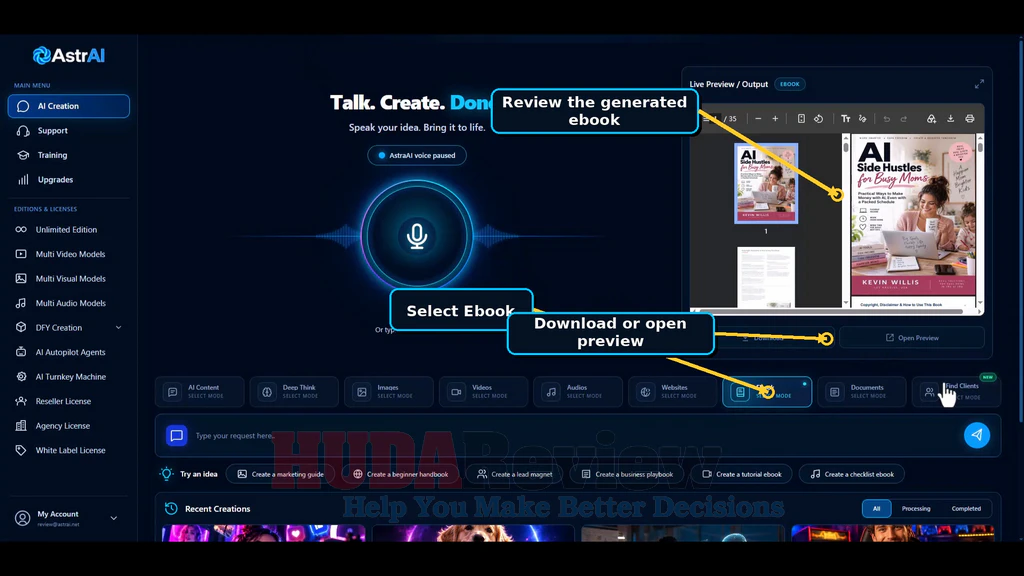
Task: Open AI Creation in main menu
Action: (x=69, y=106)
